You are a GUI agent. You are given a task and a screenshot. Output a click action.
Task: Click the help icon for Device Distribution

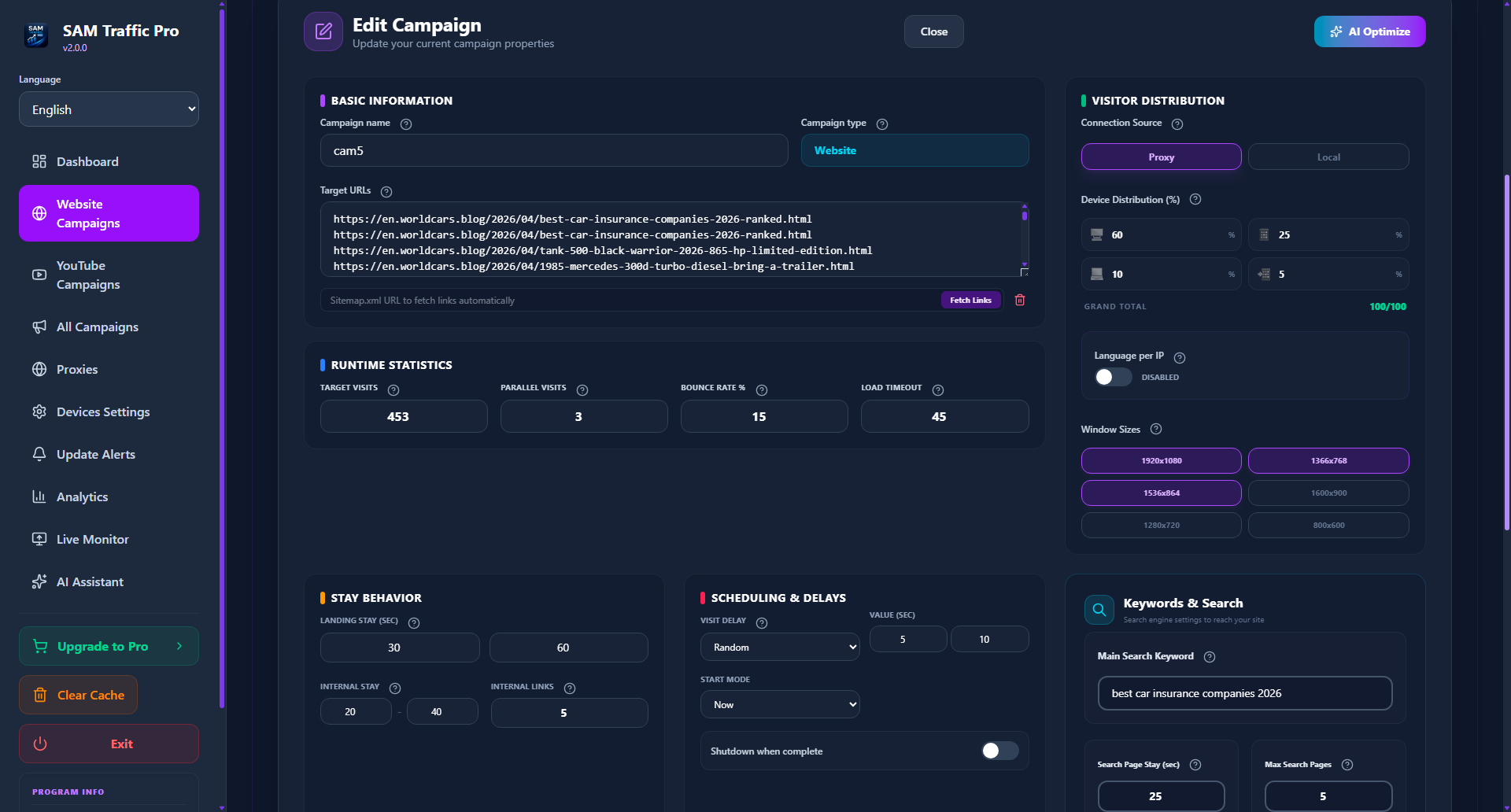click(x=1195, y=199)
